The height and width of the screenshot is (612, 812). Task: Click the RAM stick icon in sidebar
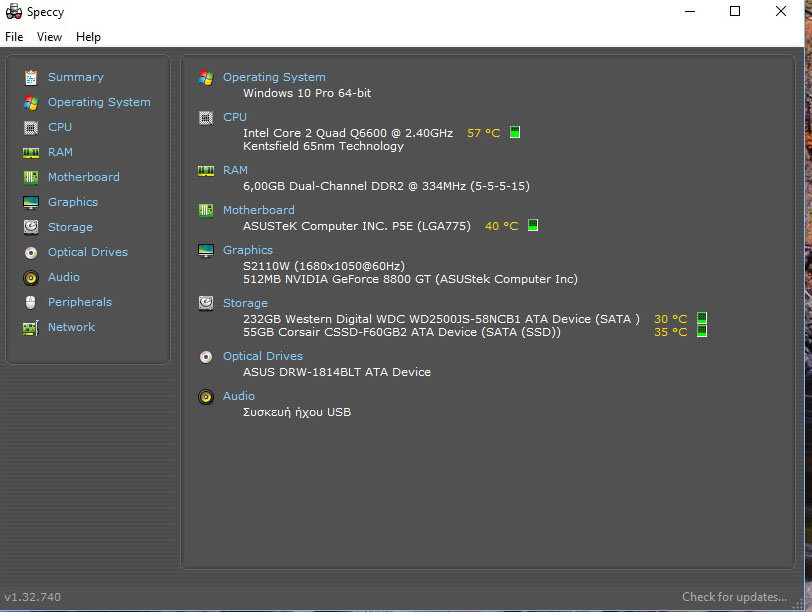[x=31, y=152]
